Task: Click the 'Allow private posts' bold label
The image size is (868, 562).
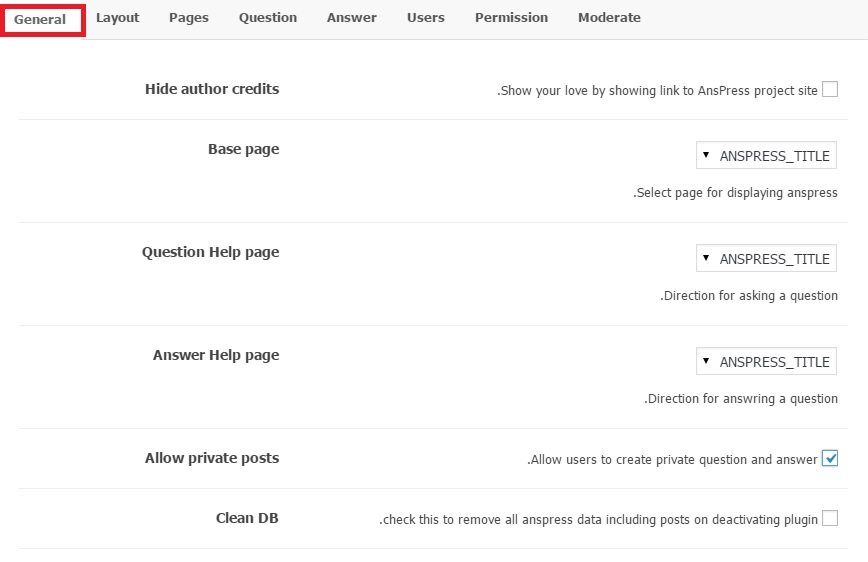Action: 212,458
